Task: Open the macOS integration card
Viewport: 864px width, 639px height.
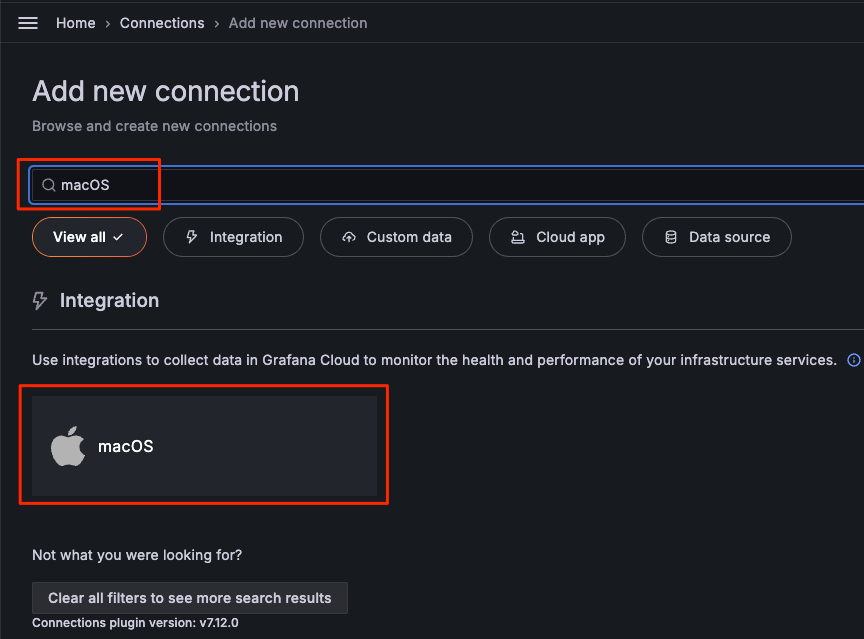Action: pyautogui.click(x=204, y=446)
